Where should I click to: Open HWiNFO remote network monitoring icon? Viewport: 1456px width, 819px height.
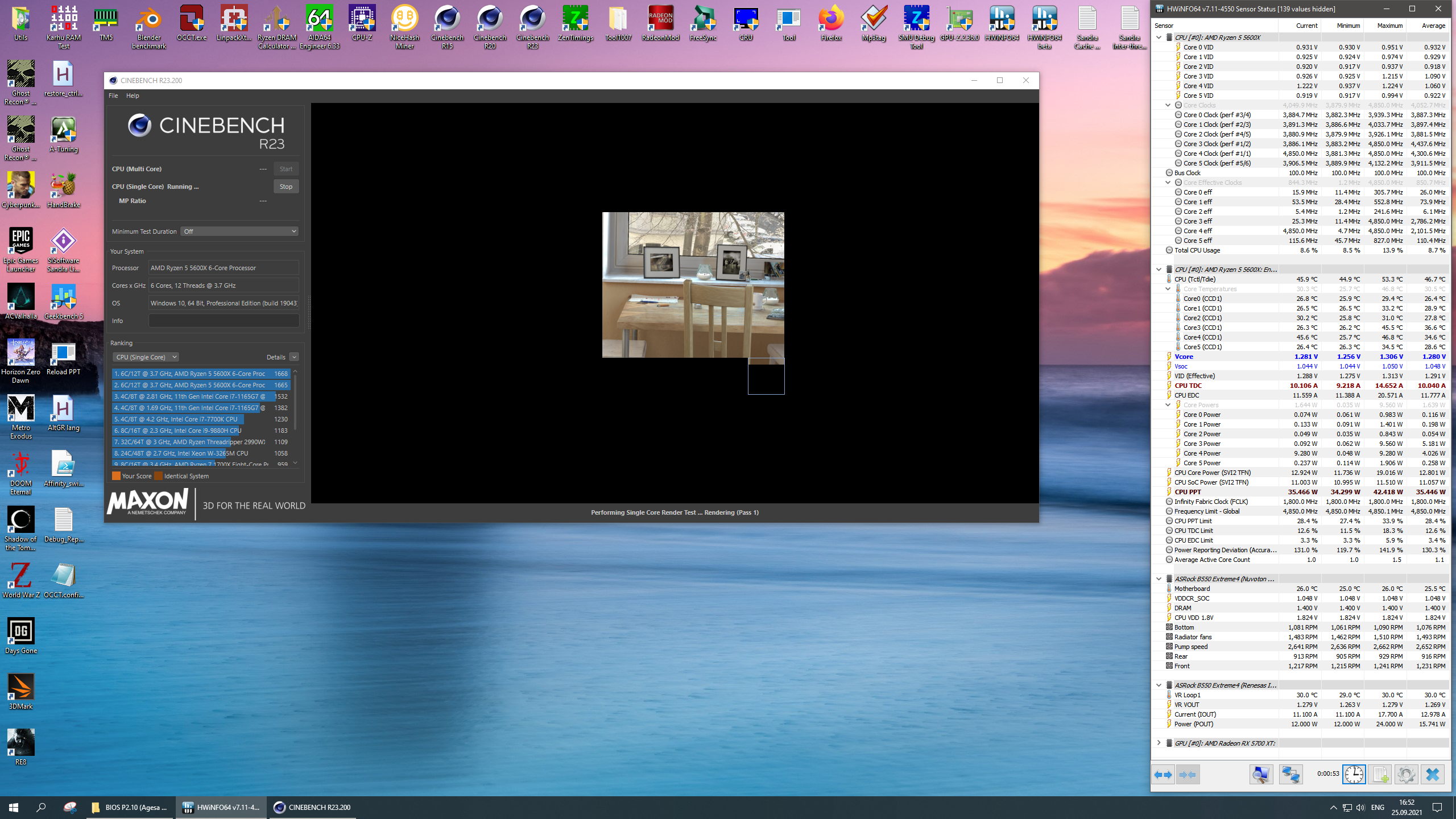1290,775
